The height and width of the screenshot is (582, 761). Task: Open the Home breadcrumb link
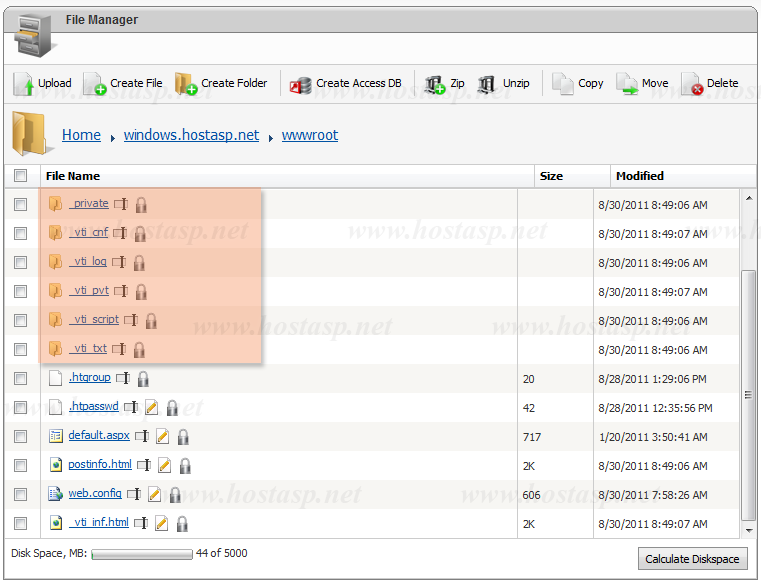pyautogui.click(x=81, y=135)
